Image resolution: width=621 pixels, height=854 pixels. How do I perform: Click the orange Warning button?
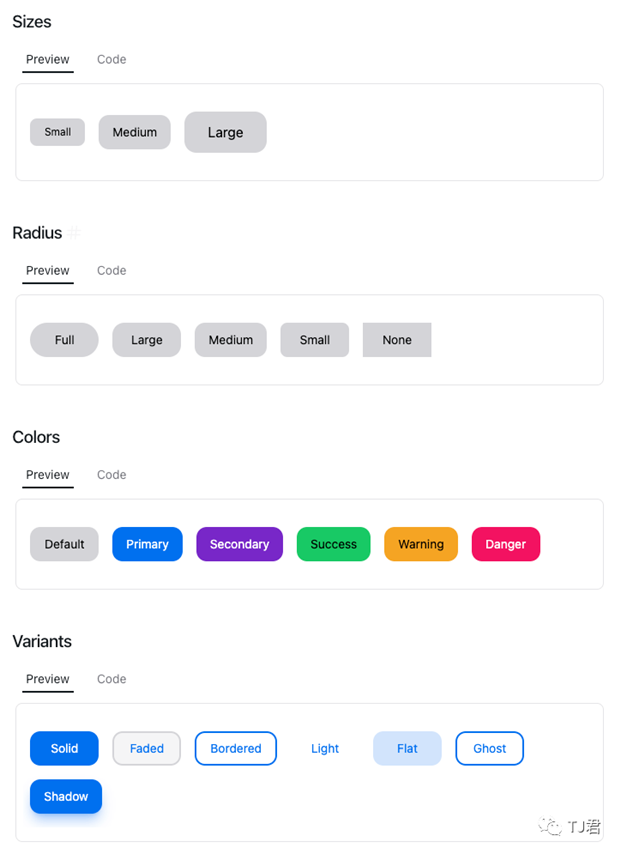coord(421,544)
